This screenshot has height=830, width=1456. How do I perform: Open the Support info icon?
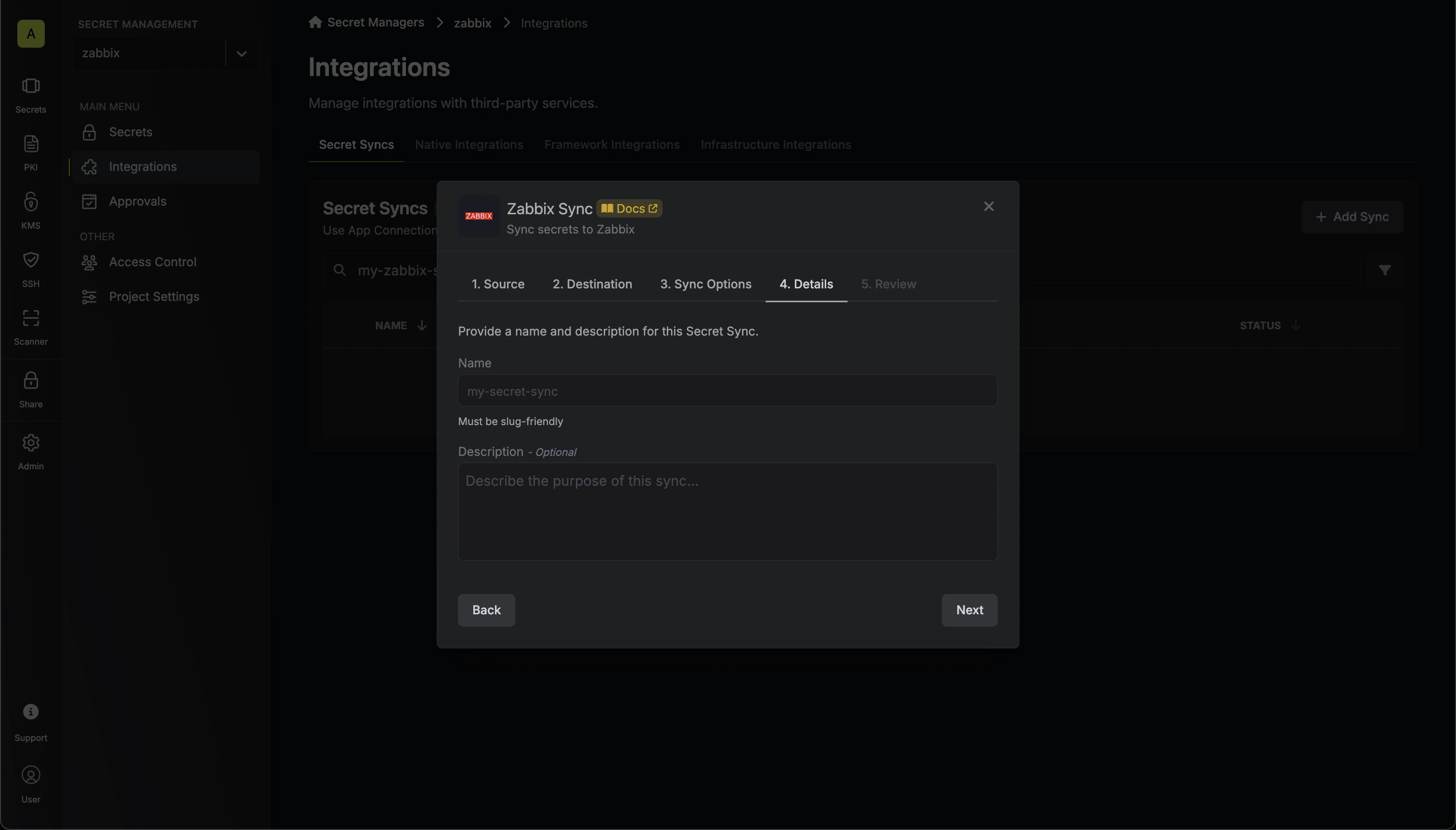31,712
